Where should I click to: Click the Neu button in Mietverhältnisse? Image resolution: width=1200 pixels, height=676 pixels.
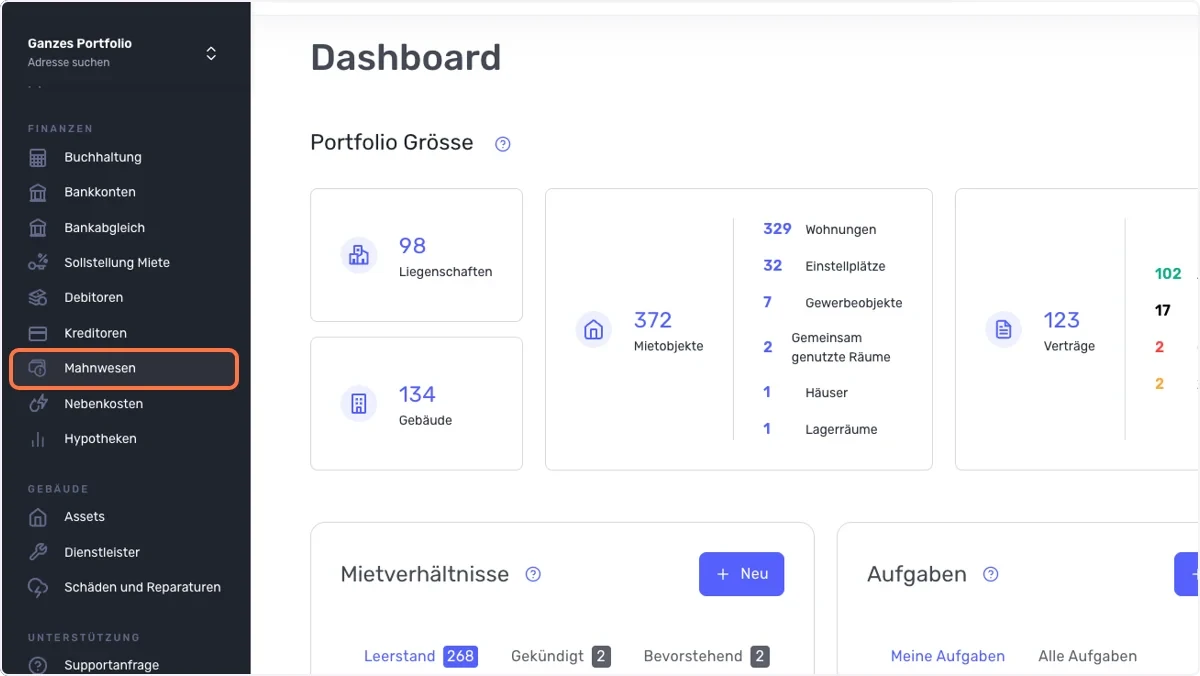(x=741, y=574)
